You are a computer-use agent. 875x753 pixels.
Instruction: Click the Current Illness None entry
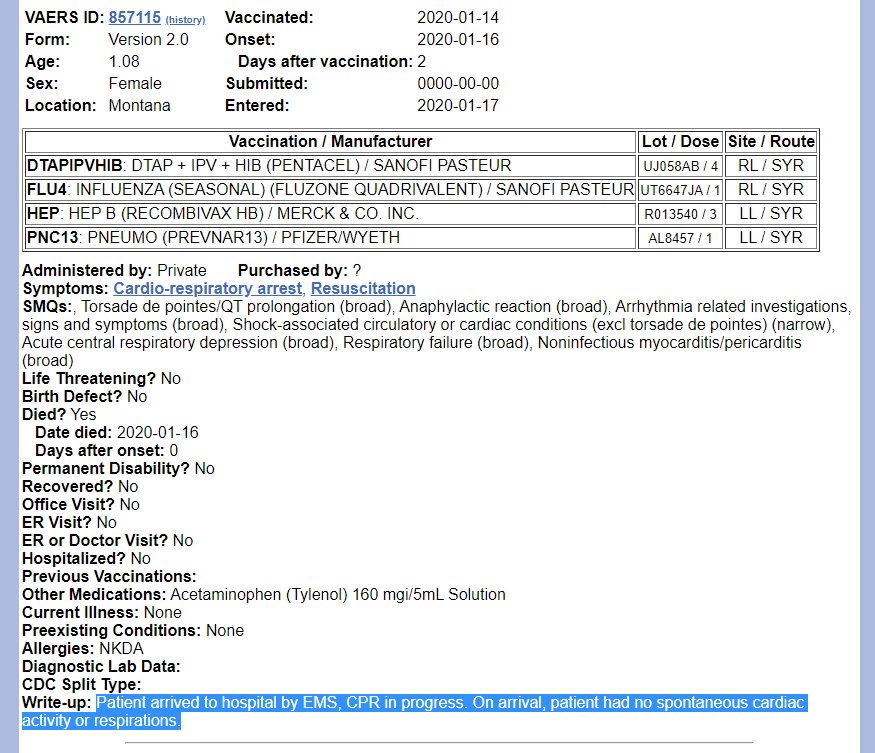point(102,613)
